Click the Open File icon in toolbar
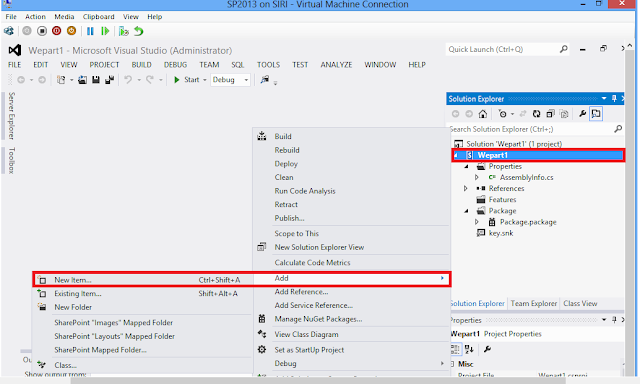Image resolution: width=640 pixels, height=384 pixels. pos(82,80)
